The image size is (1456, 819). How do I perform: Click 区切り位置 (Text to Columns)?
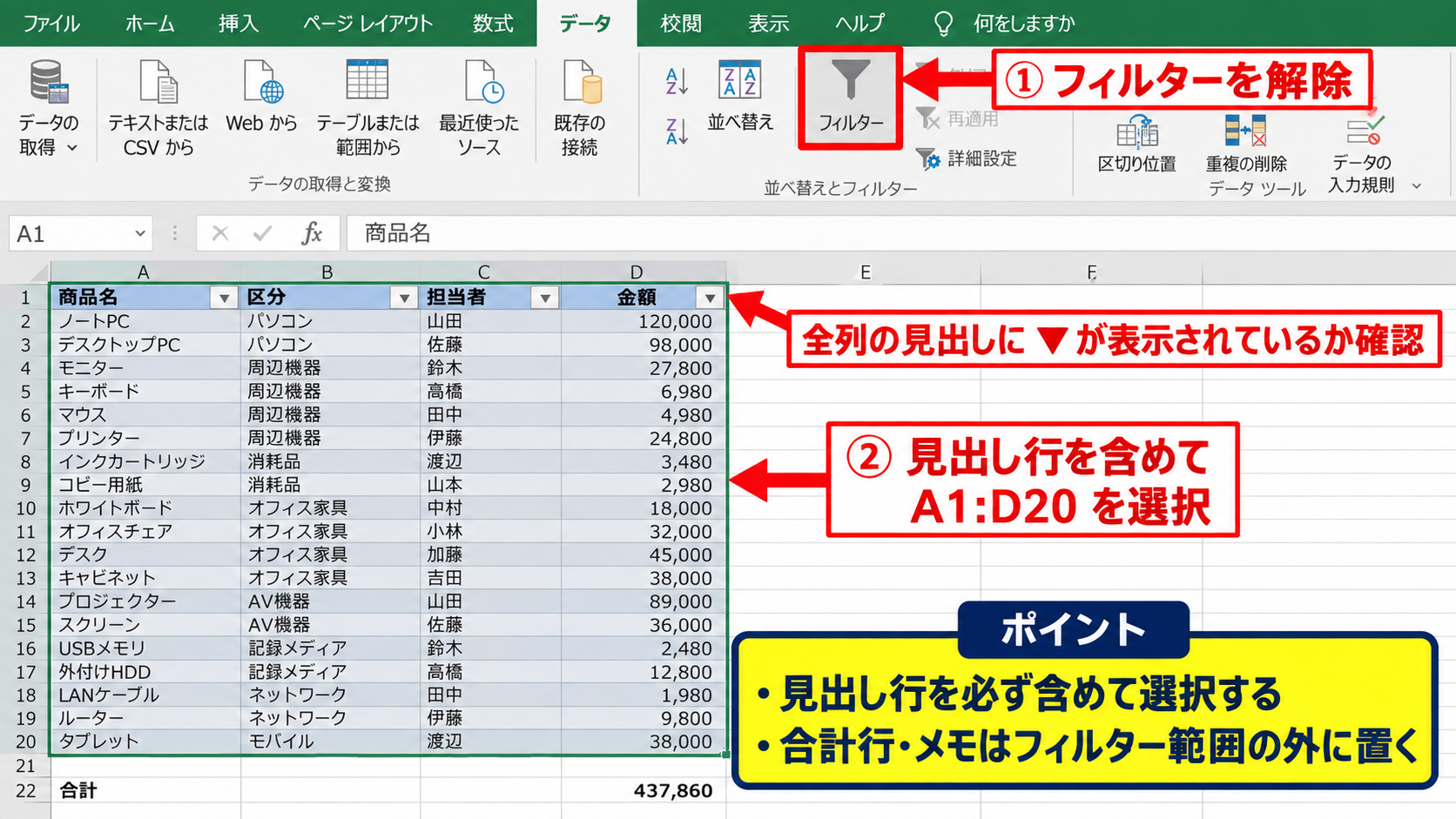pos(1136,144)
